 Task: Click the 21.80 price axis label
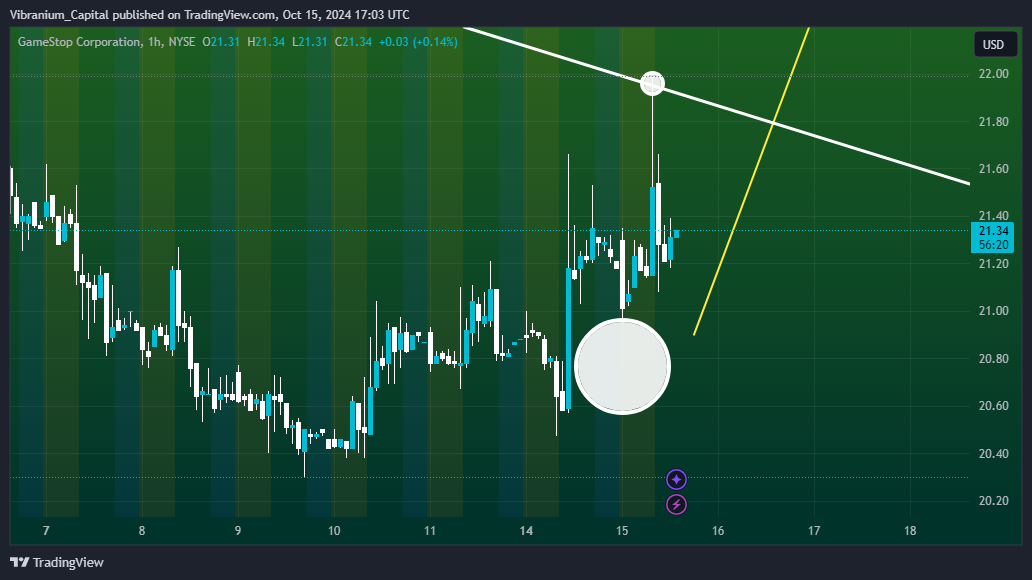(993, 122)
